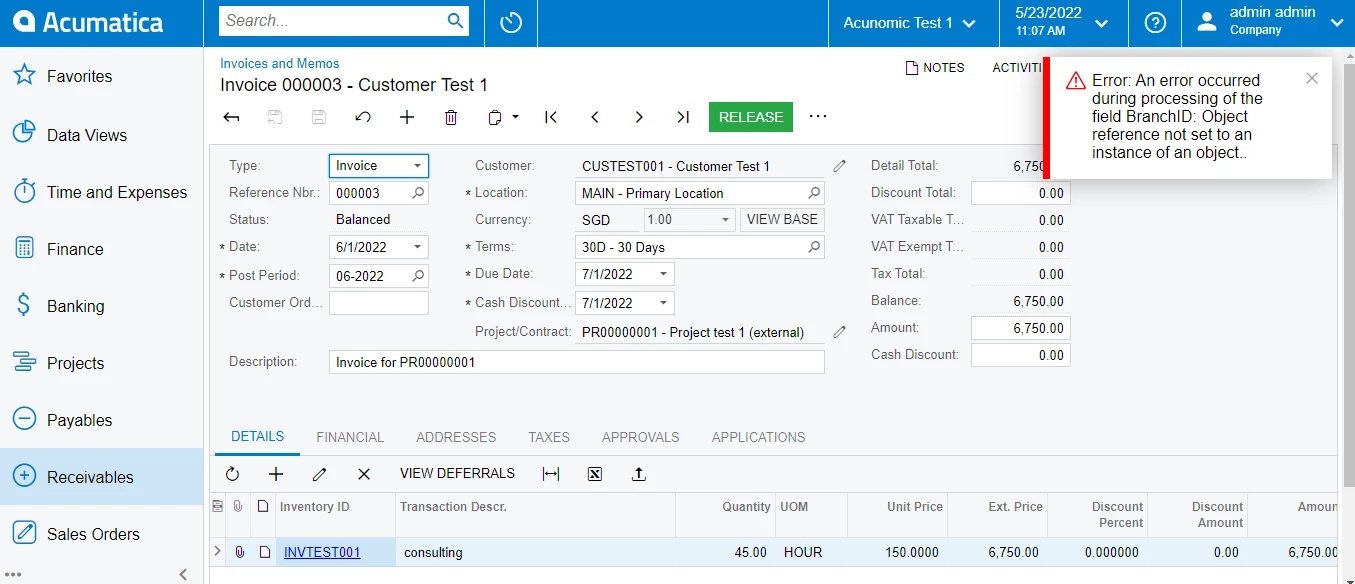The width and height of the screenshot is (1355, 584).
Task: Click the grid refresh icon in Details
Action: 233,474
